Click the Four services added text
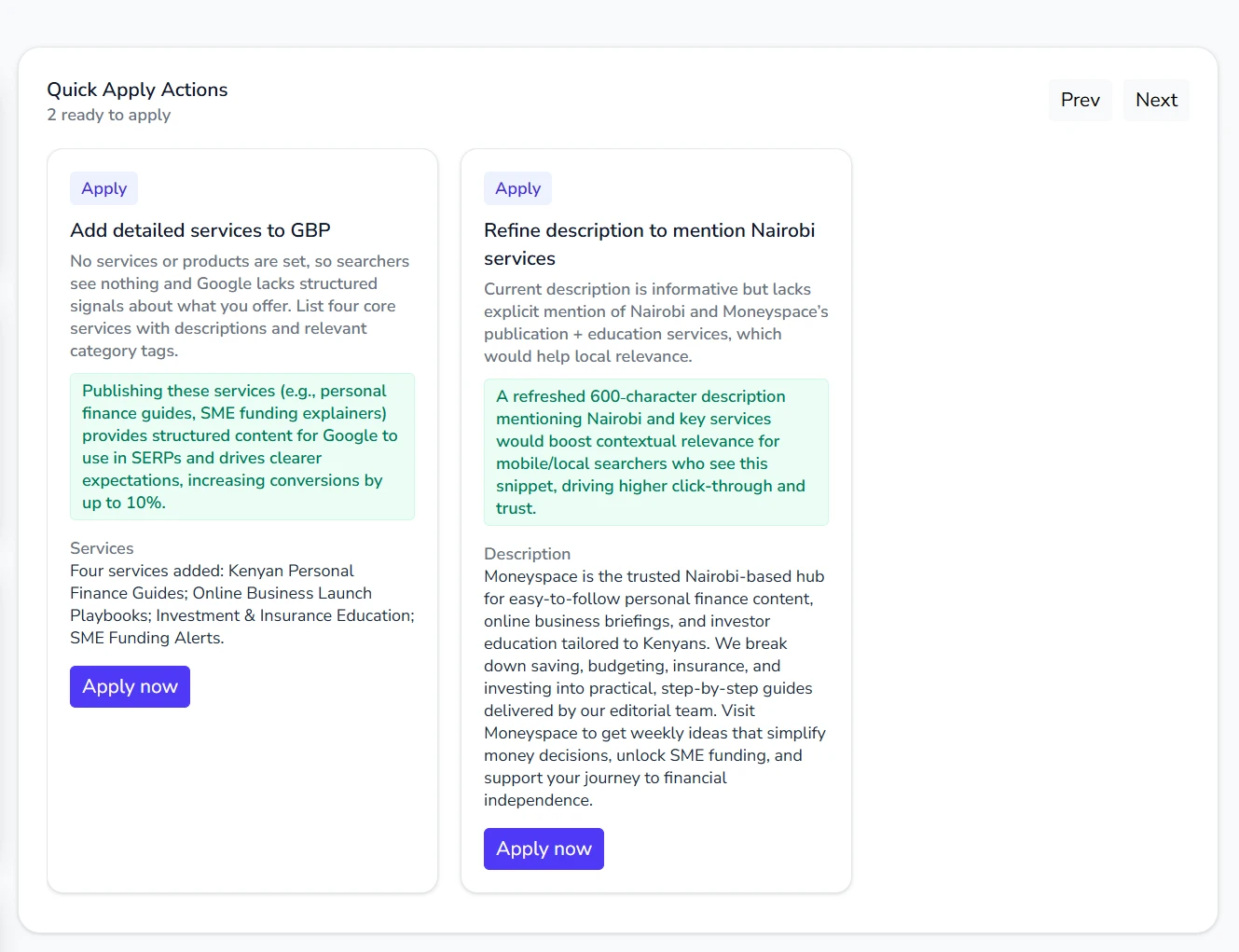This screenshot has width=1239, height=952. [x=241, y=604]
